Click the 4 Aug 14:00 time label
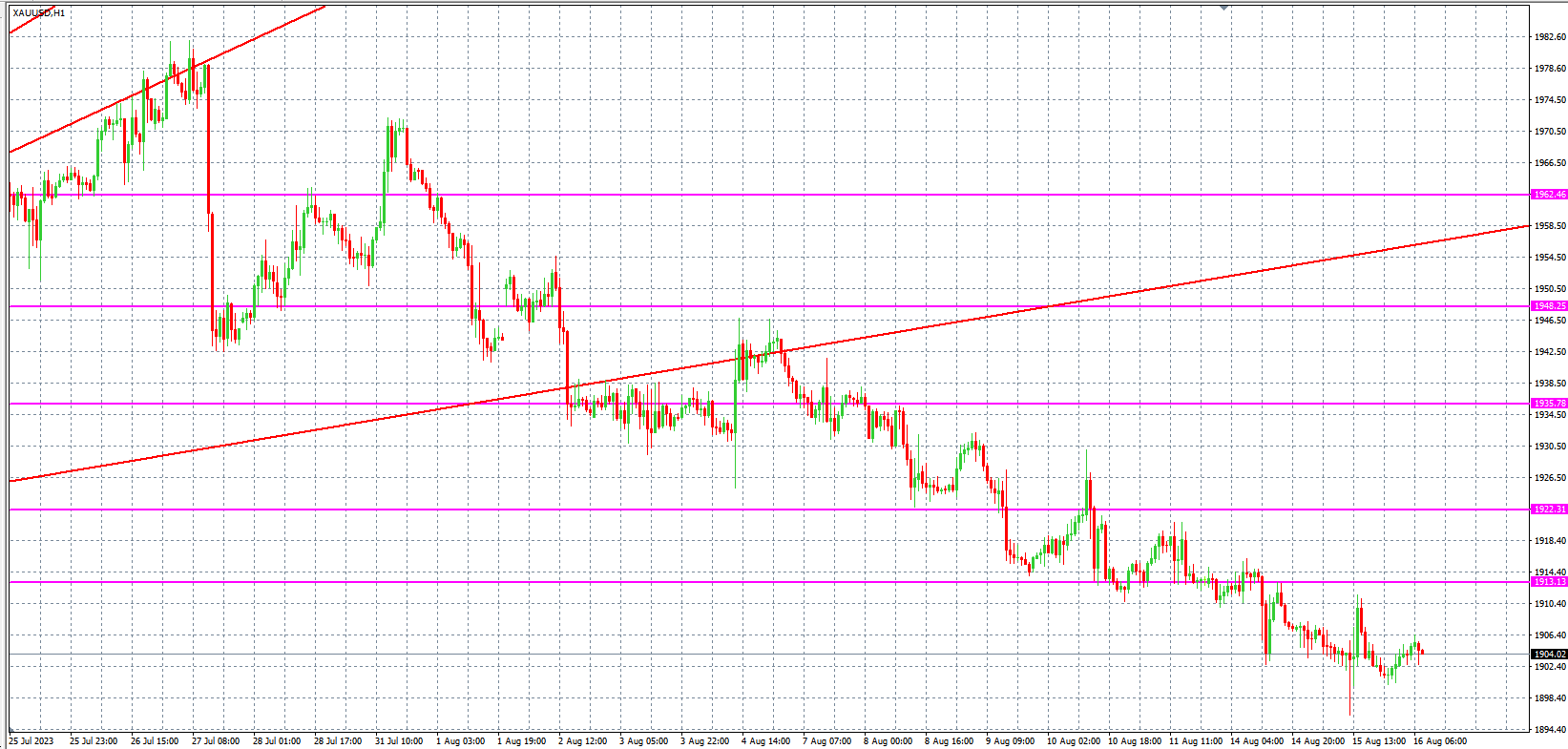The width and height of the screenshot is (1568, 749). click(765, 741)
